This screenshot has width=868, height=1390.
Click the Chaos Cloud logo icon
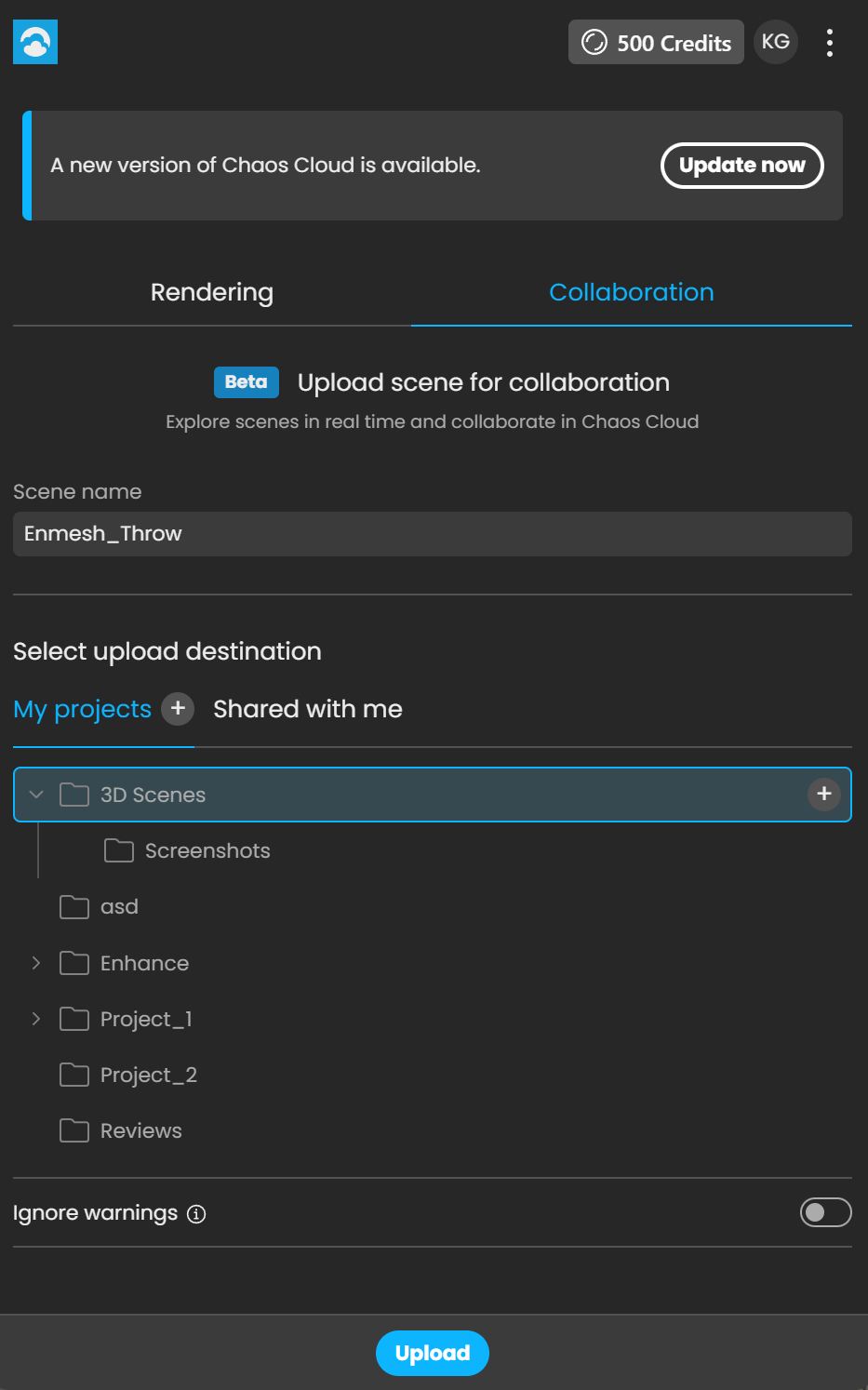35,42
